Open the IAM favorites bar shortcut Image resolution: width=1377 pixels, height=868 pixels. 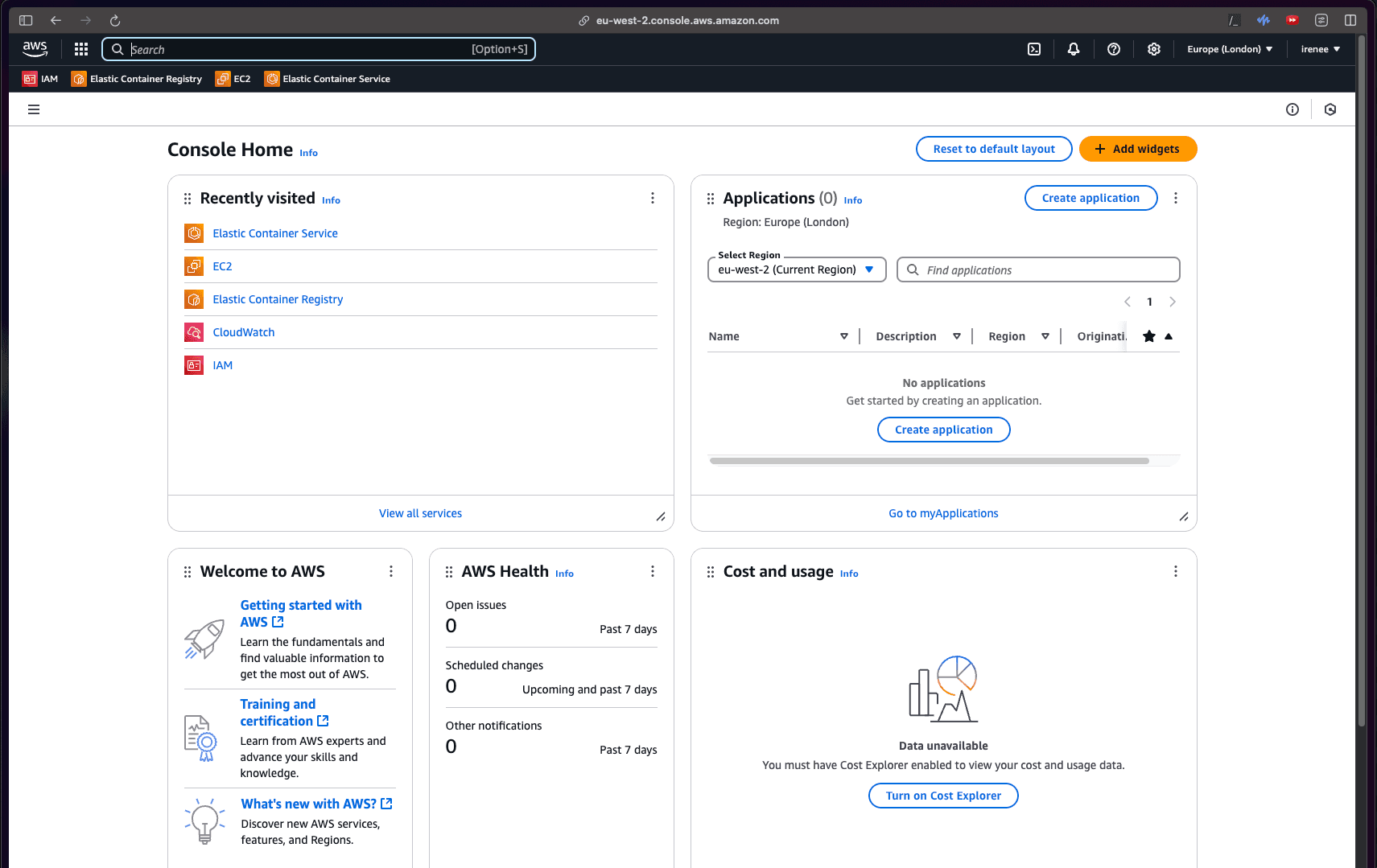39,78
